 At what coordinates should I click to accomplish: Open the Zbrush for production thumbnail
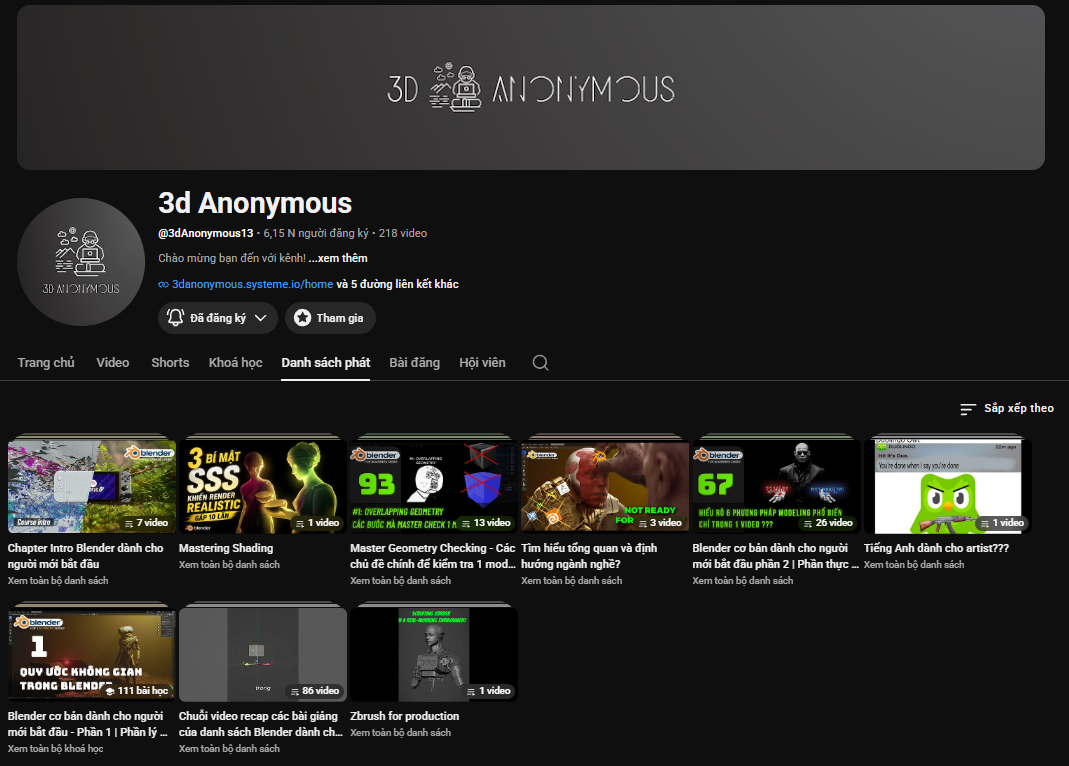pos(434,654)
